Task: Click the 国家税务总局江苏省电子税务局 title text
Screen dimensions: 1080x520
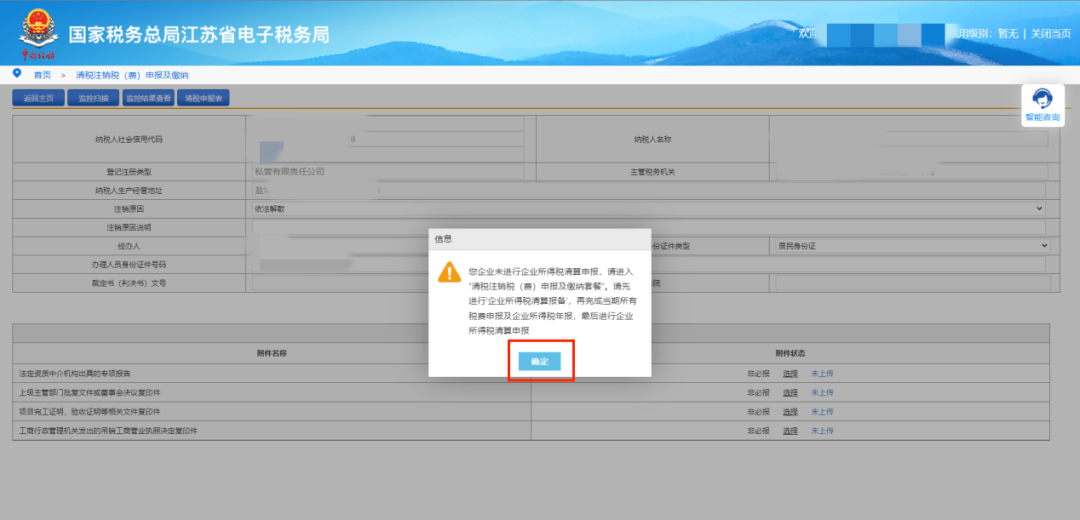Action: click(199, 34)
